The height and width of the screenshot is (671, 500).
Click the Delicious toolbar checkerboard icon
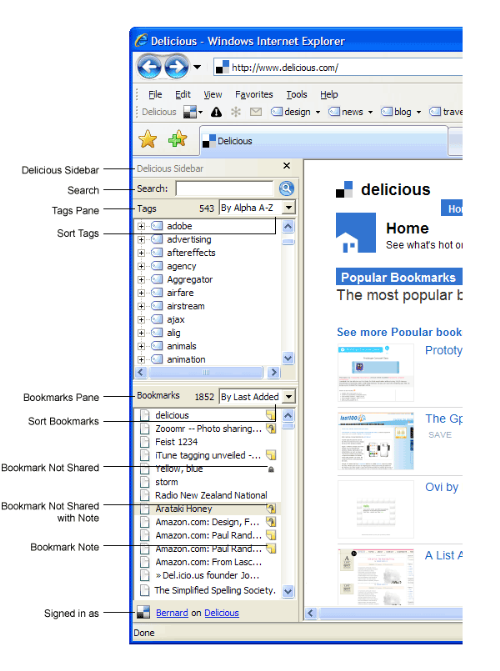click(x=190, y=112)
